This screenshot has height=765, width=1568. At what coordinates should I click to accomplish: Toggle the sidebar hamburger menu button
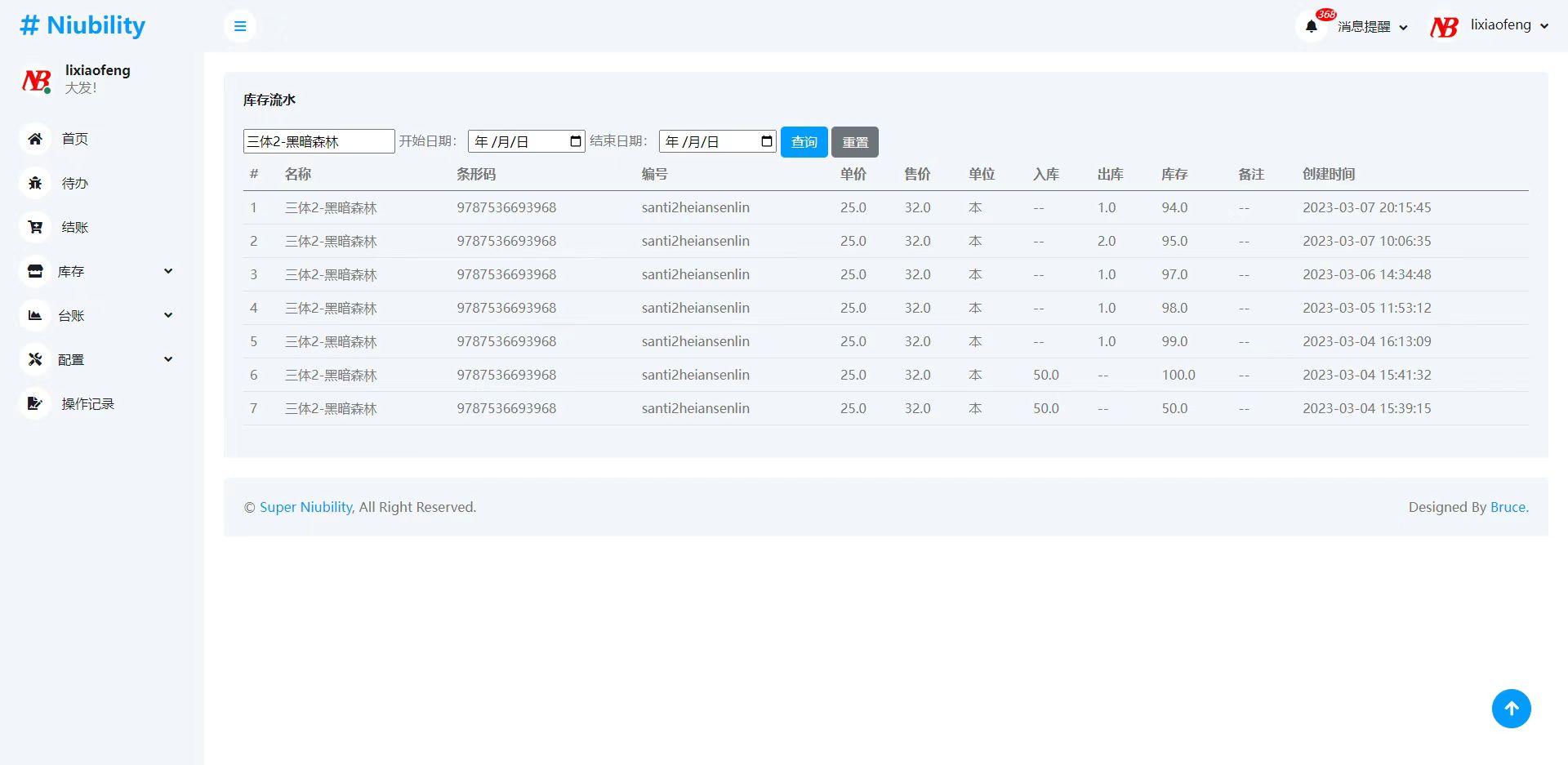[x=240, y=26]
